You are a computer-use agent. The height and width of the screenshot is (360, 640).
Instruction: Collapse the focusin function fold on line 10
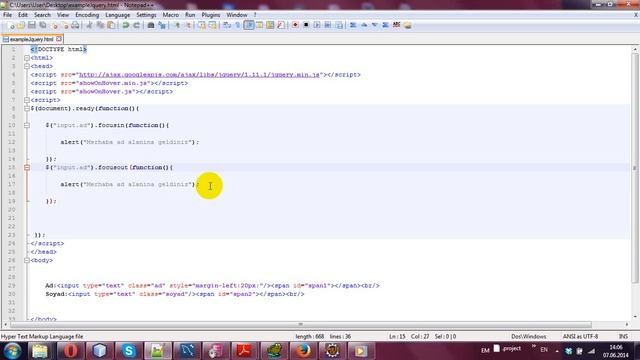27,125
